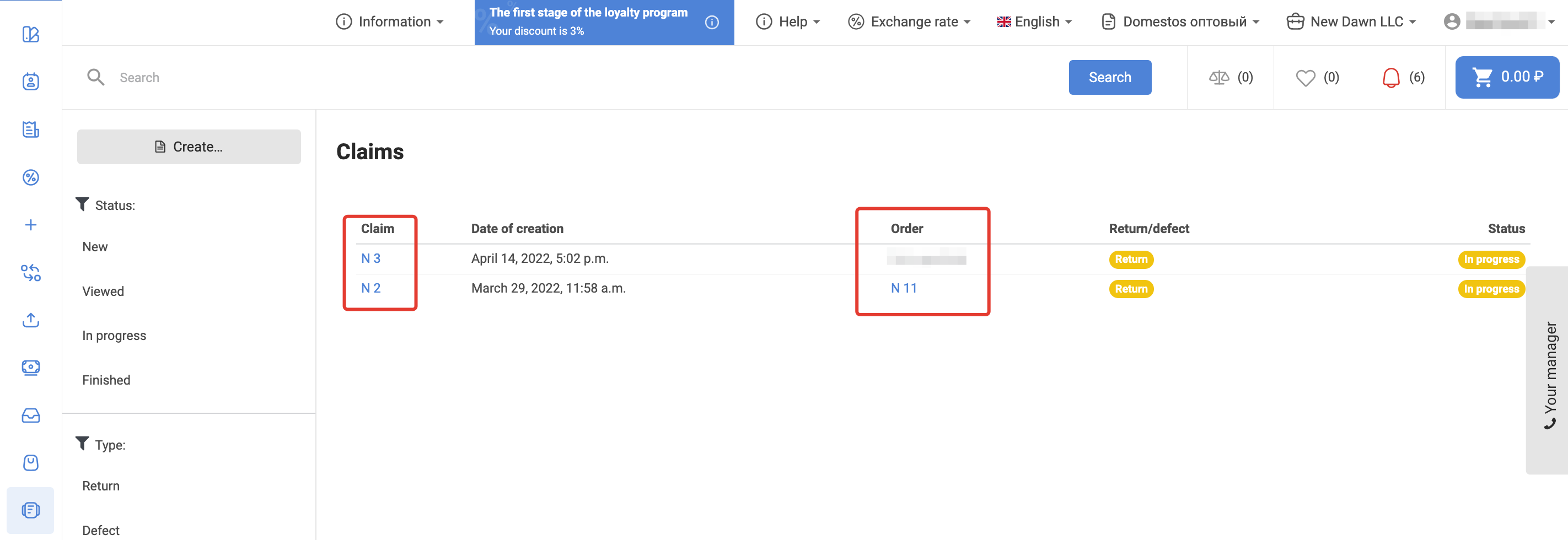Screen dimensions: 1568x540
Task: Click the Claims page heading
Action: click(369, 152)
